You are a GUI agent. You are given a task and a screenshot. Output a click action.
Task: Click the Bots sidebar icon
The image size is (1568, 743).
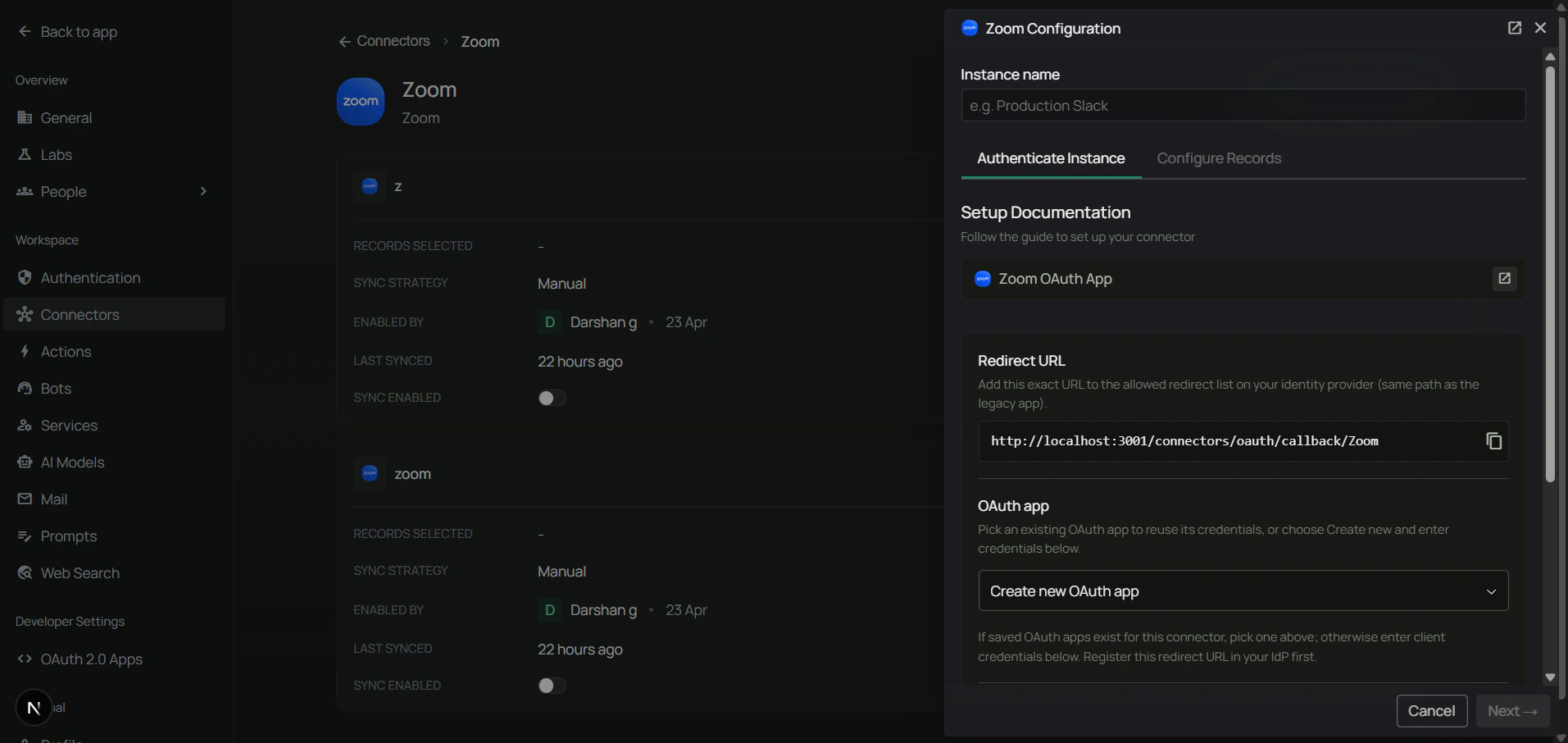click(25, 388)
